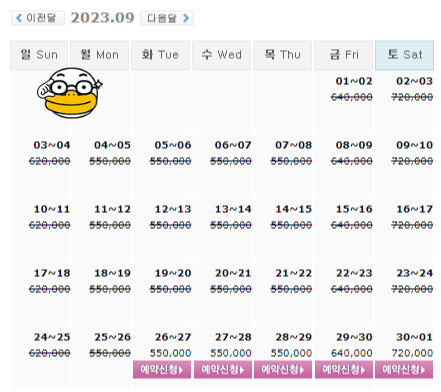Click date range 11~12
Viewport: 441px width, 392px height.
click(x=112, y=209)
